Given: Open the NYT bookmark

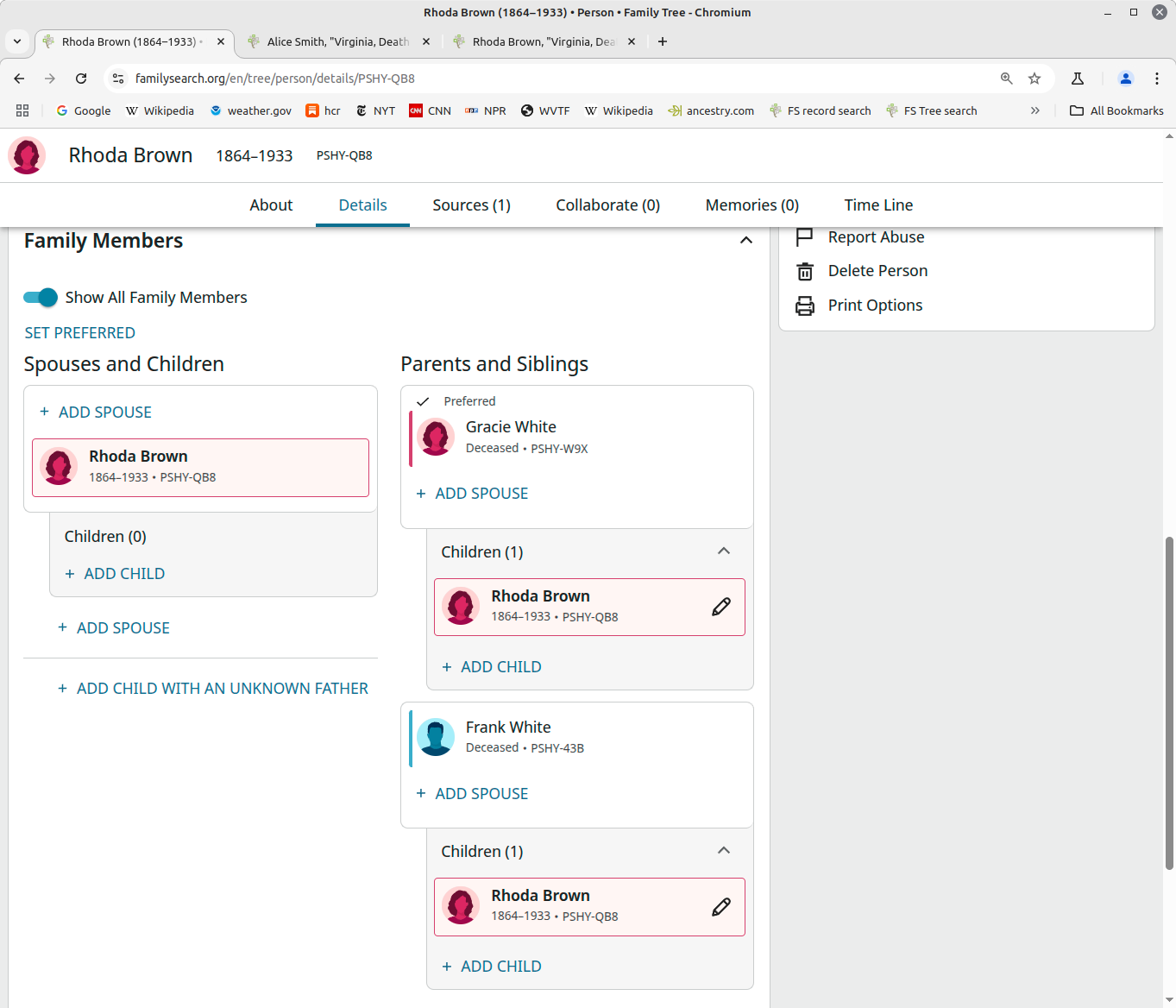Looking at the screenshot, I should click(375, 110).
